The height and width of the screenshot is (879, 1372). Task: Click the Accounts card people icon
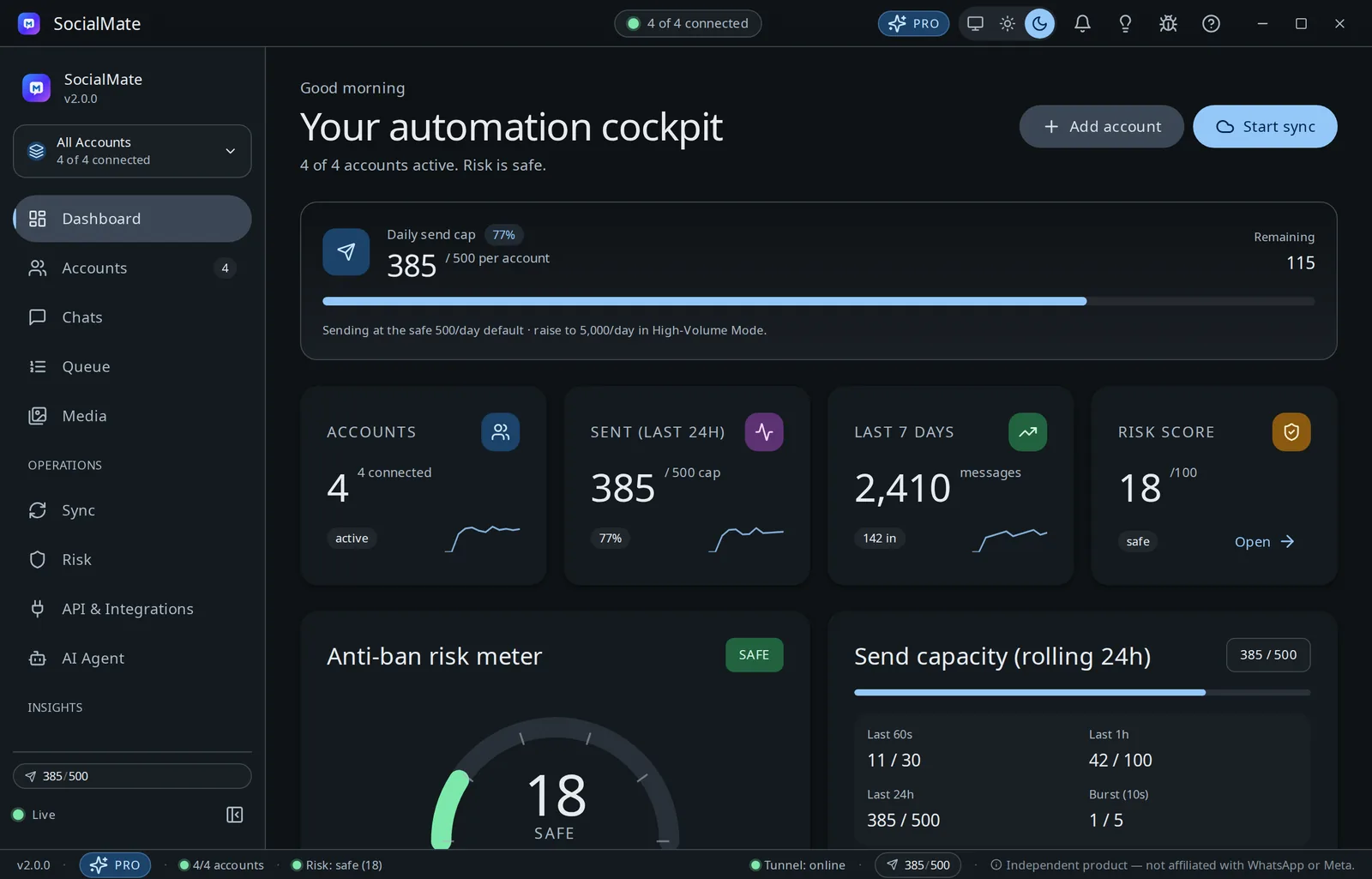coord(500,432)
